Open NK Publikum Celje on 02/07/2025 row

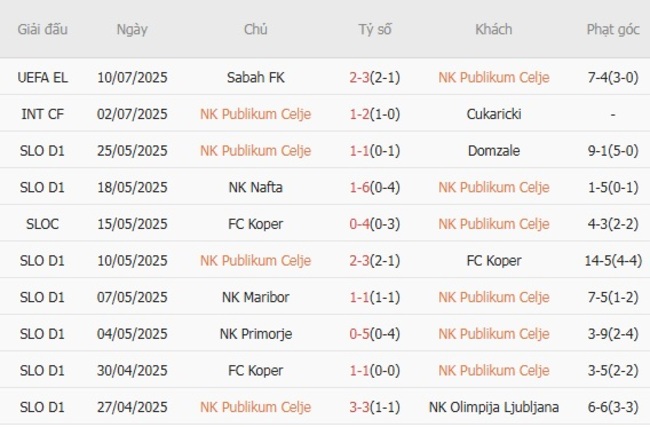pyautogui.click(x=255, y=114)
